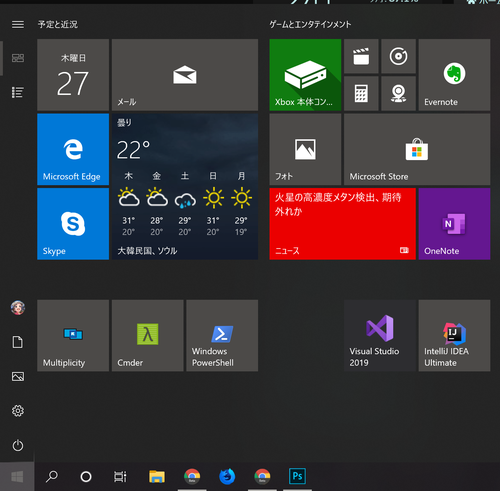Open Pictures from Start sidebar

(18, 376)
